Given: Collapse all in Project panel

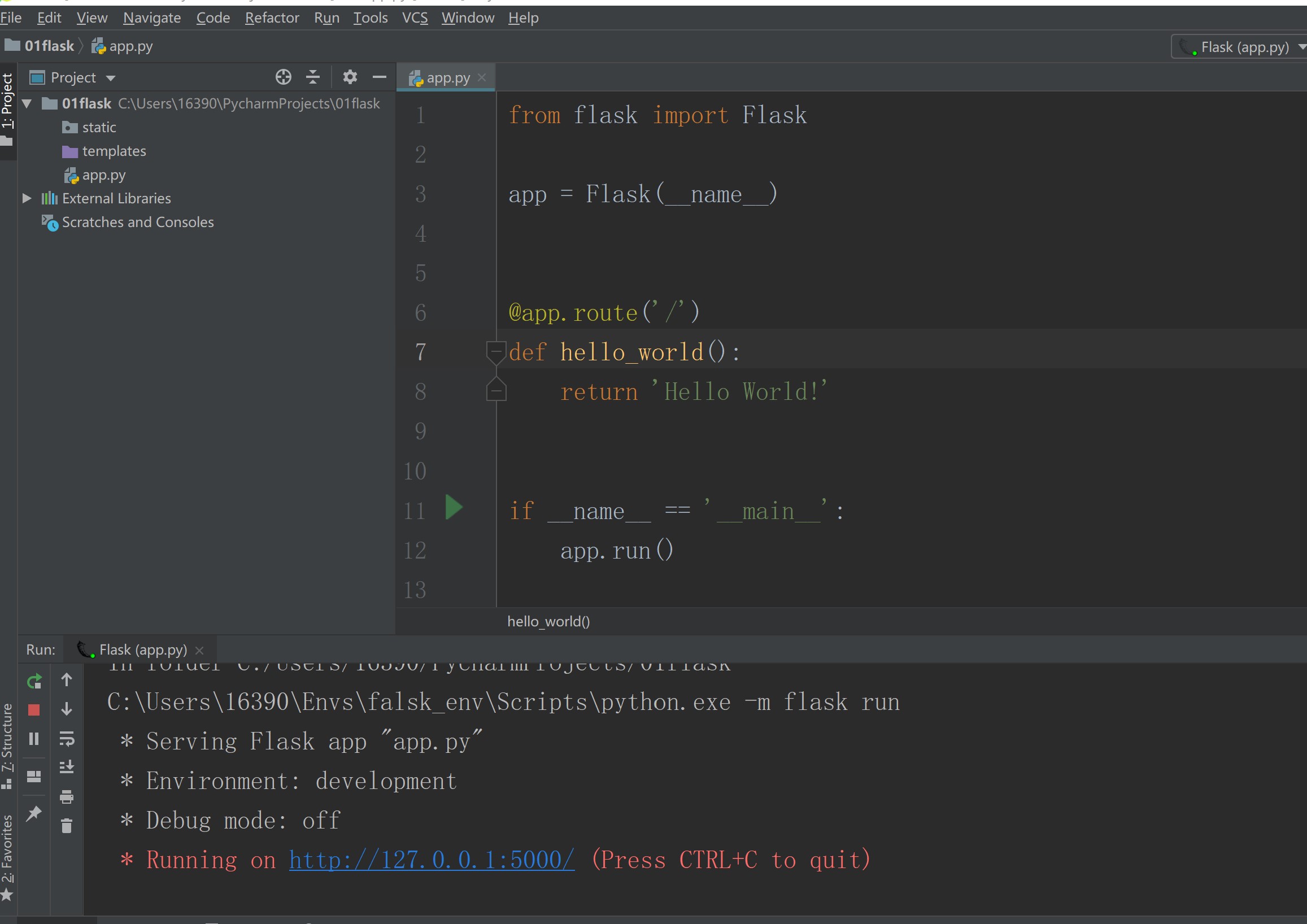Looking at the screenshot, I should pos(313,77).
